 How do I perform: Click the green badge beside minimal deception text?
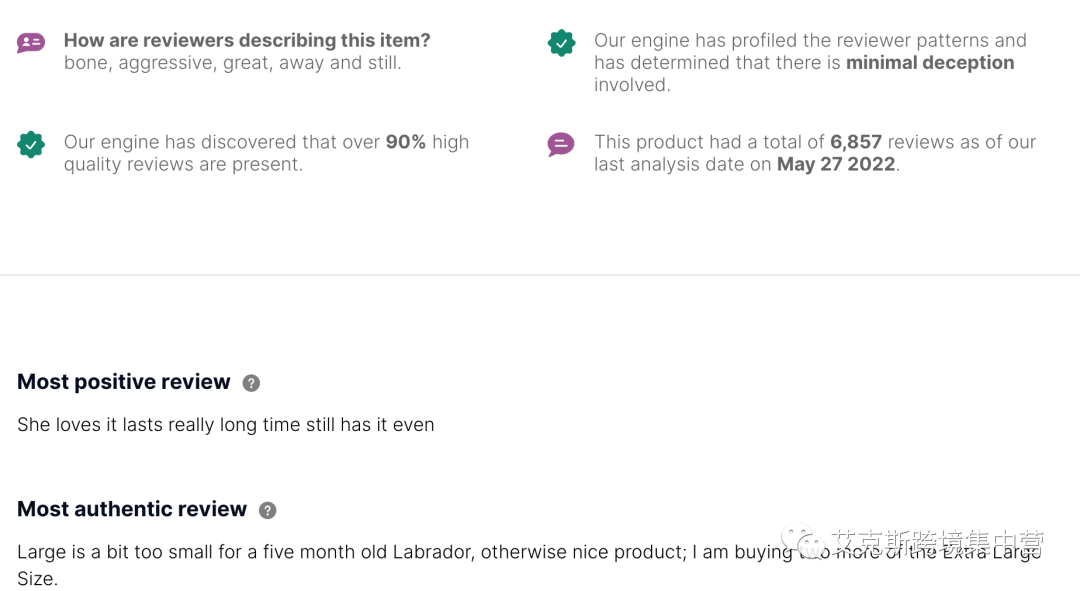(x=561, y=43)
